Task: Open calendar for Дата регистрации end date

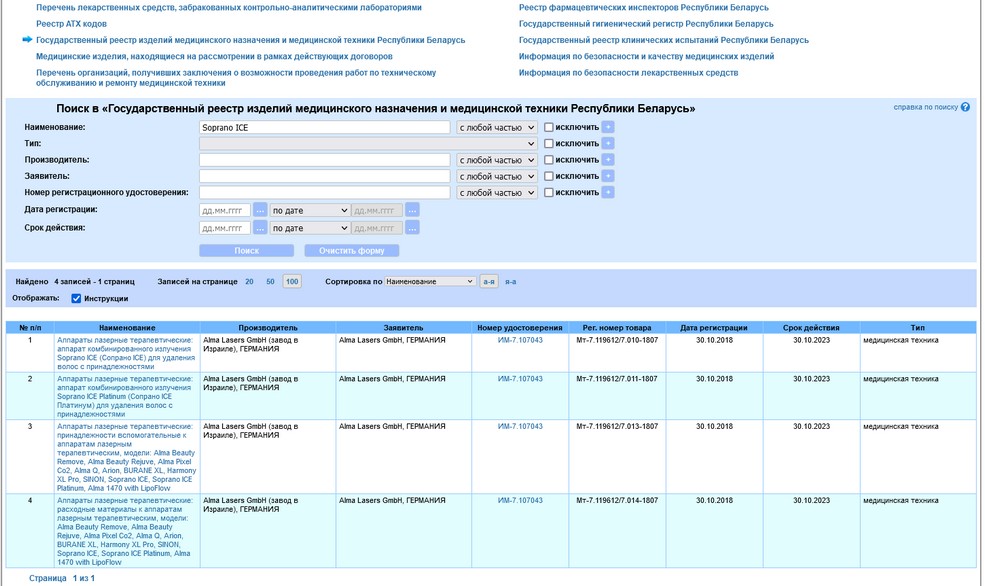Action: tap(412, 210)
